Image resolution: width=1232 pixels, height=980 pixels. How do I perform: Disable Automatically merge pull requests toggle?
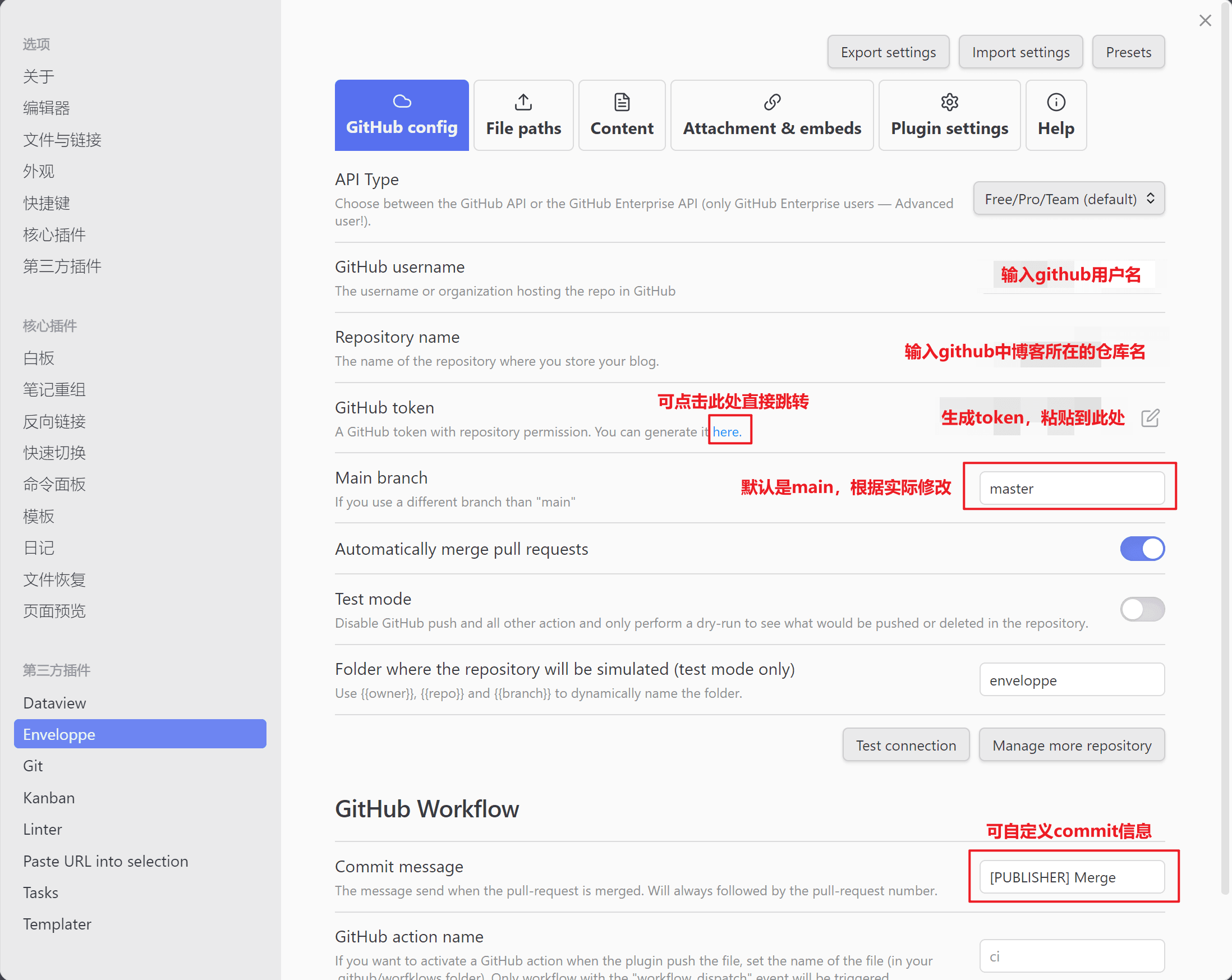pyautogui.click(x=1142, y=549)
